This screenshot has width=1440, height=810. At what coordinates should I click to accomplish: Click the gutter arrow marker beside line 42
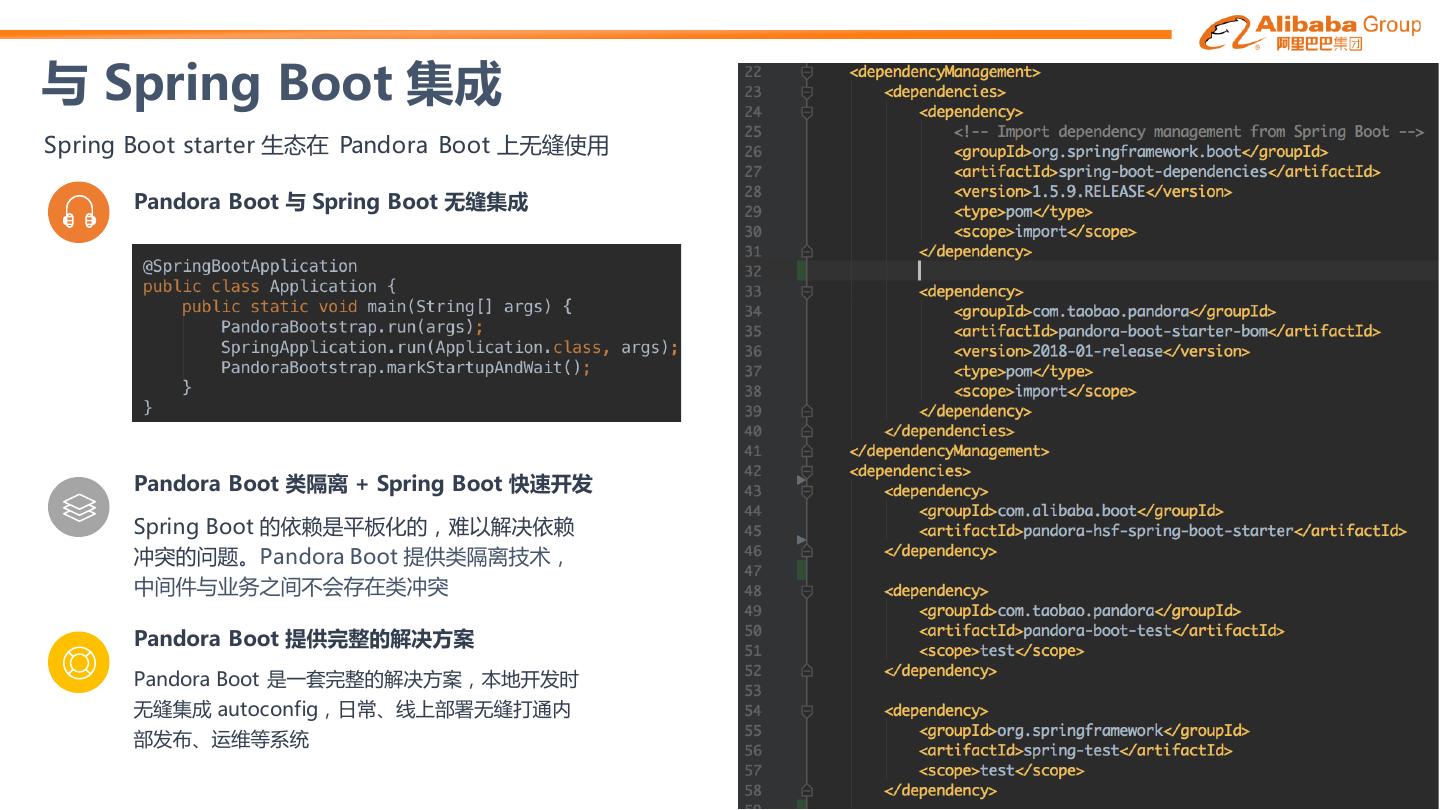coord(800,480)
